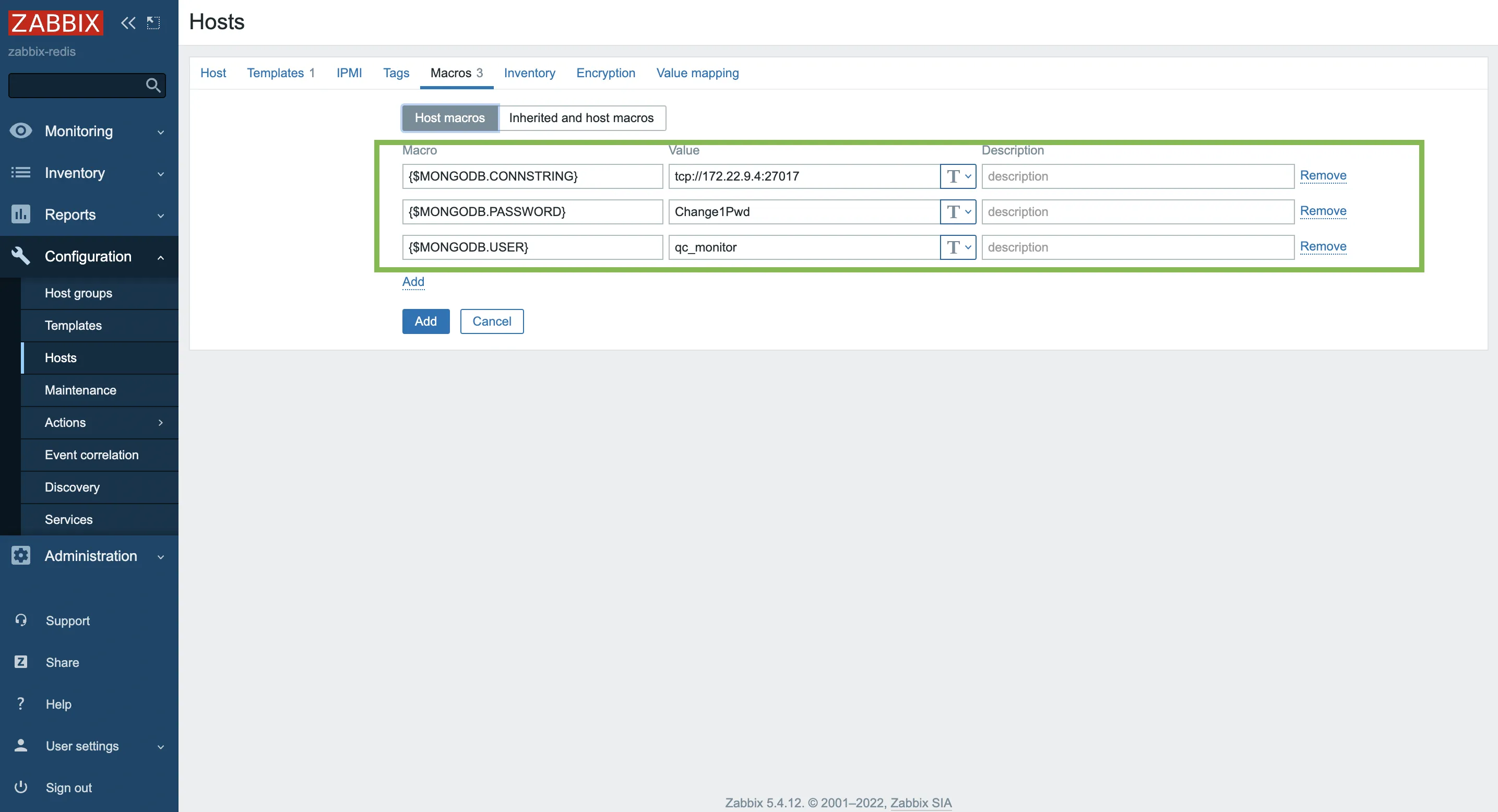Click the {$MONGODB.PASSWORD} macro name field
1498x812 pixels.
coord(532,211)
